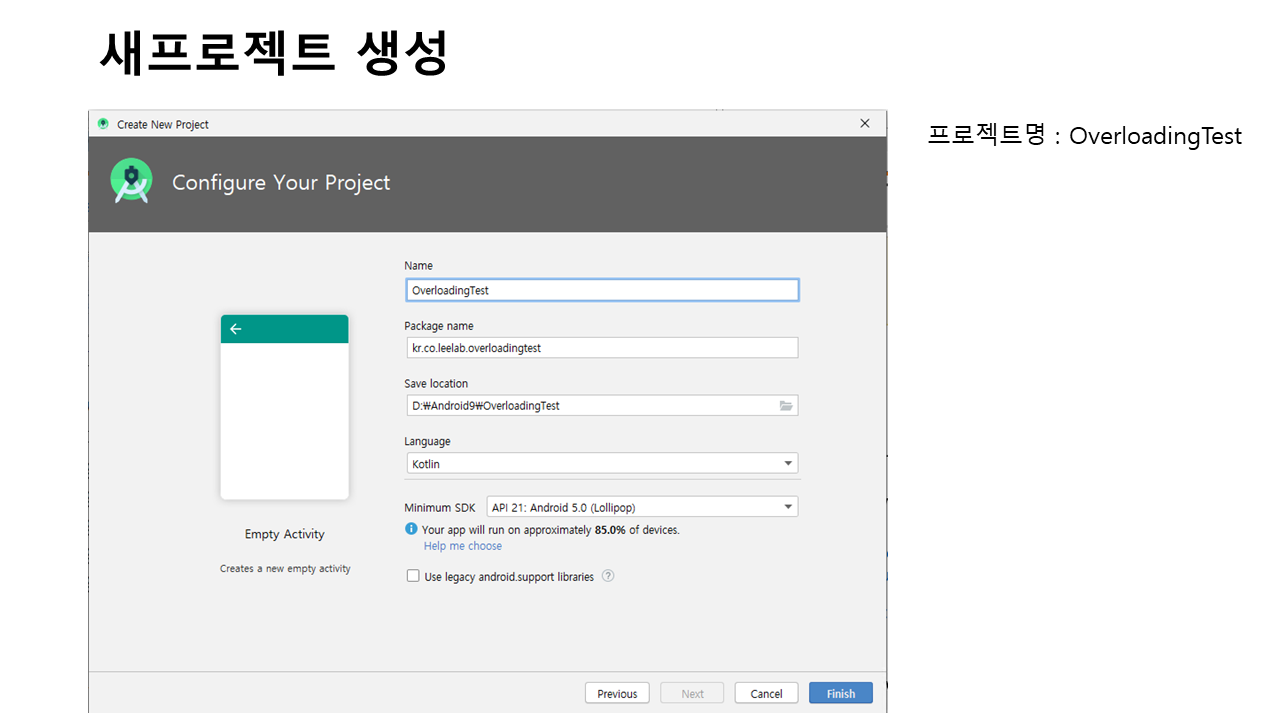Image resolution: width=1280 pixels, height=720 pixels.
Task: Enable Use legacy android.support libraries checkbox
Action: [x=413, y=576]
